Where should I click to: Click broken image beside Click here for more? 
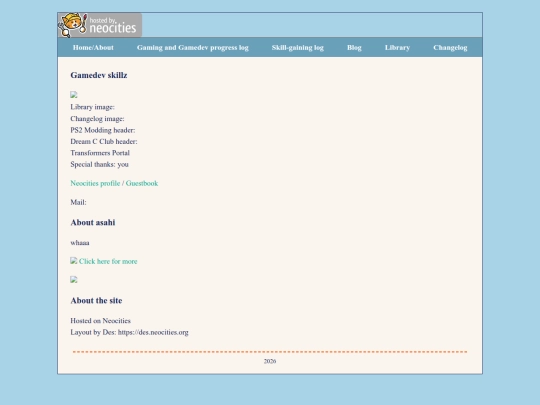coord(74,261)
